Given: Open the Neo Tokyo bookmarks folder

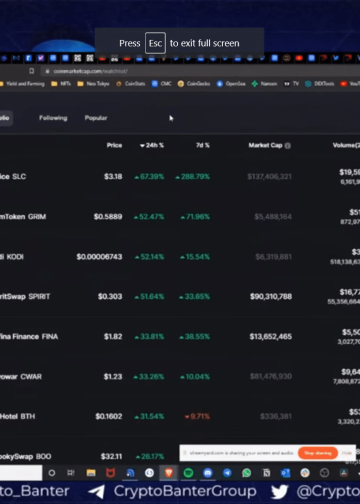Looking at the screenshot, I should click(93, 84).
